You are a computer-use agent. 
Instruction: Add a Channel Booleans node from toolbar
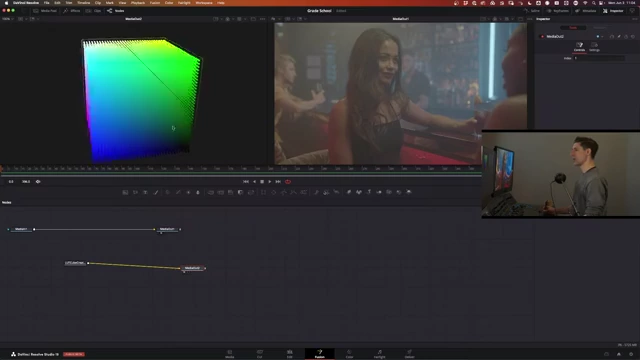tap(221, 192)
